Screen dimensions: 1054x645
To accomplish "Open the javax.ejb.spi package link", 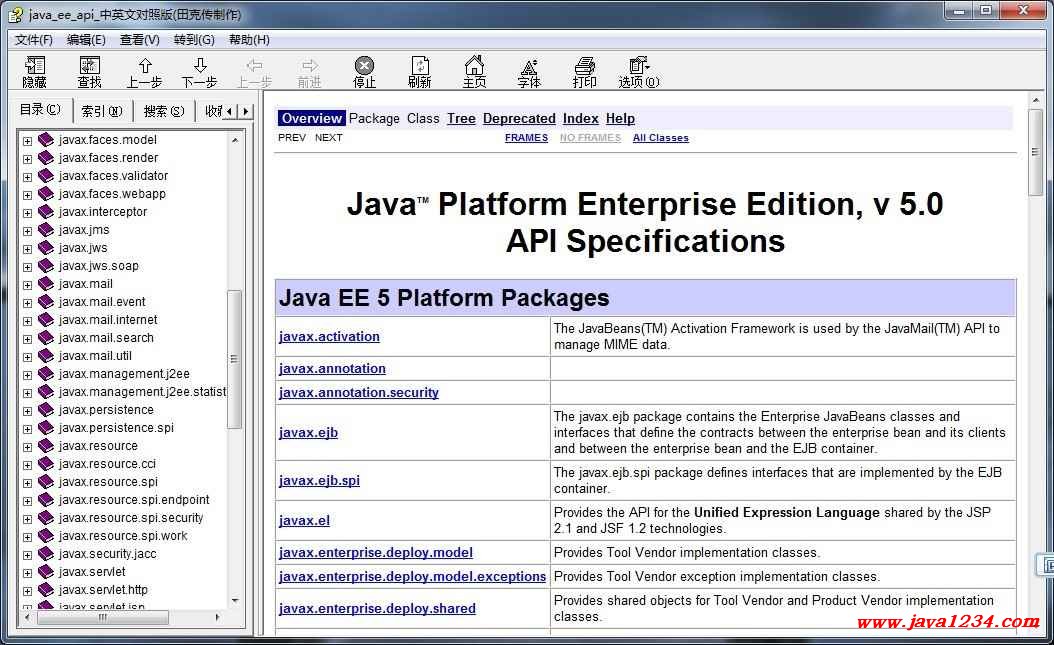I will coord(319,480).
